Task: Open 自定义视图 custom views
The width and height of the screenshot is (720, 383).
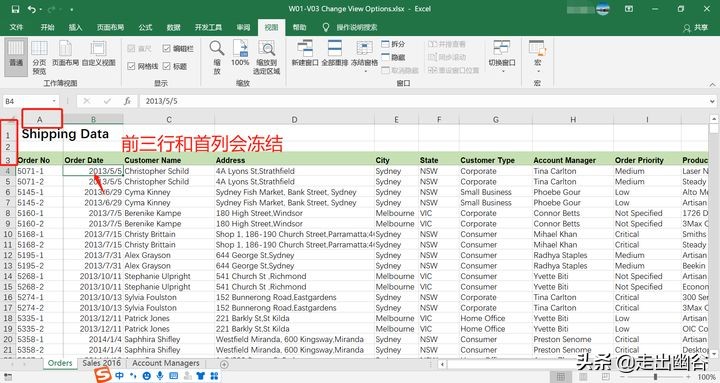Action: (98, 53)
